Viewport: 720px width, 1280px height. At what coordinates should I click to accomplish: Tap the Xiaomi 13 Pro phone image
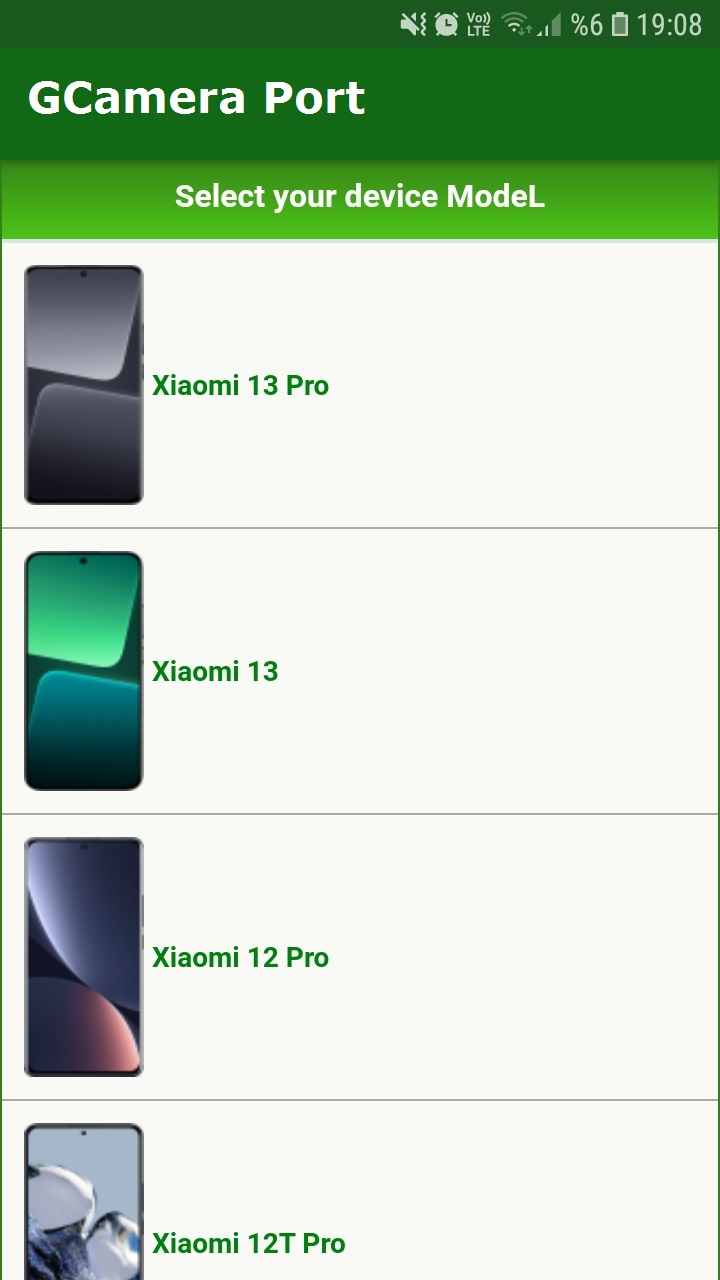tap(84, 385)
